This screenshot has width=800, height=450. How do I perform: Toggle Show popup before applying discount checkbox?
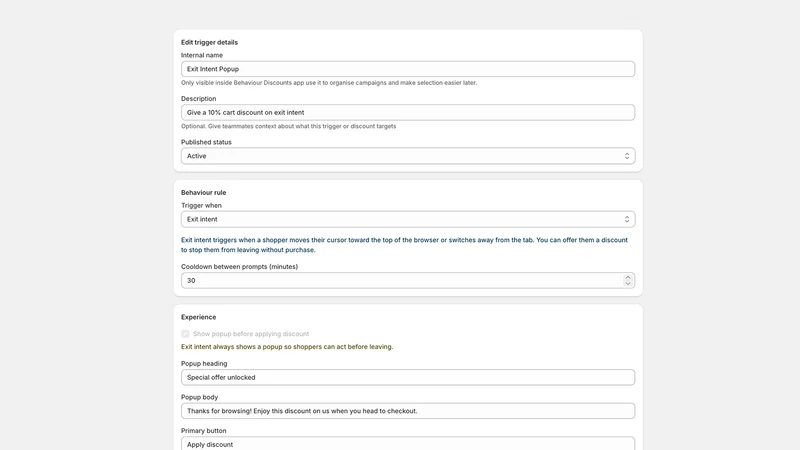(185, 334)
